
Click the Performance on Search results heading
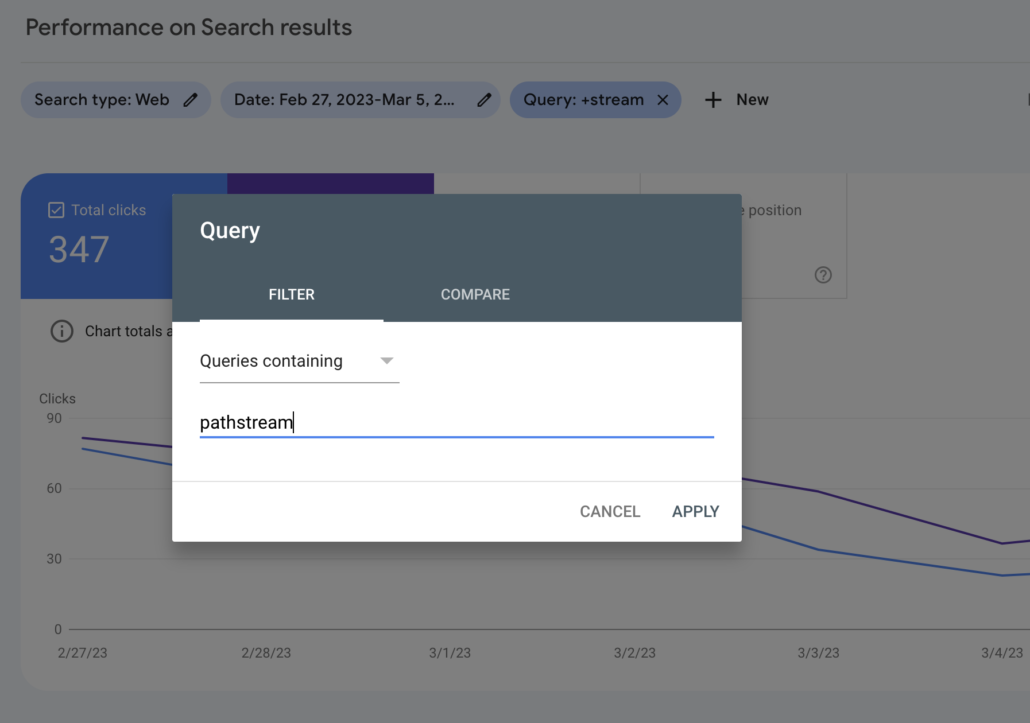point(189,28)
